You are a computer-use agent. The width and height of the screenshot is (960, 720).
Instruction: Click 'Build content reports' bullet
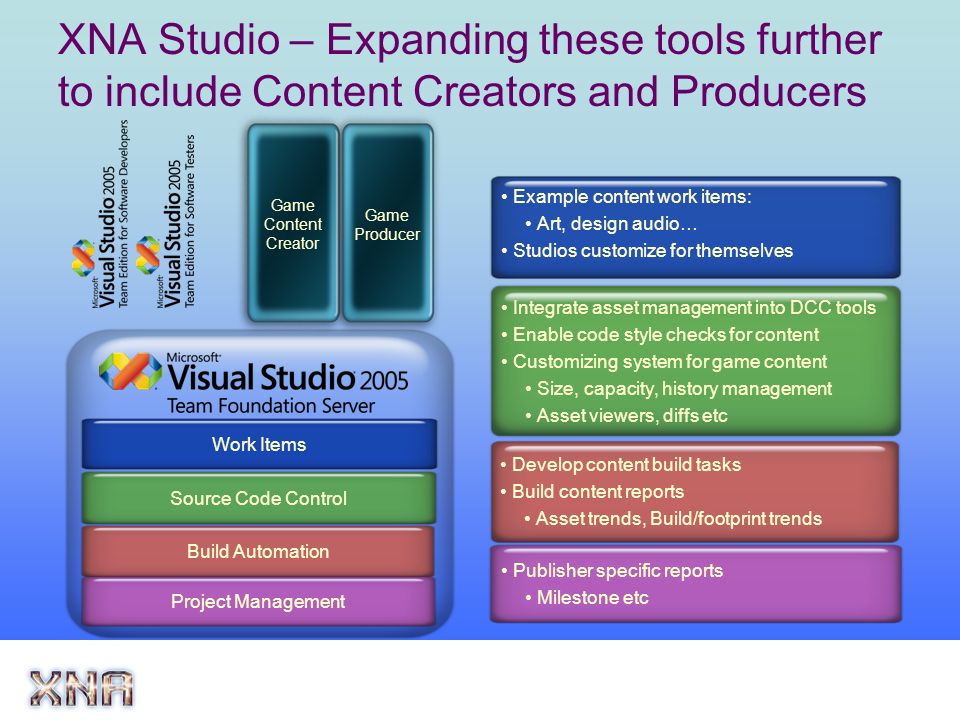pos(598,492)
